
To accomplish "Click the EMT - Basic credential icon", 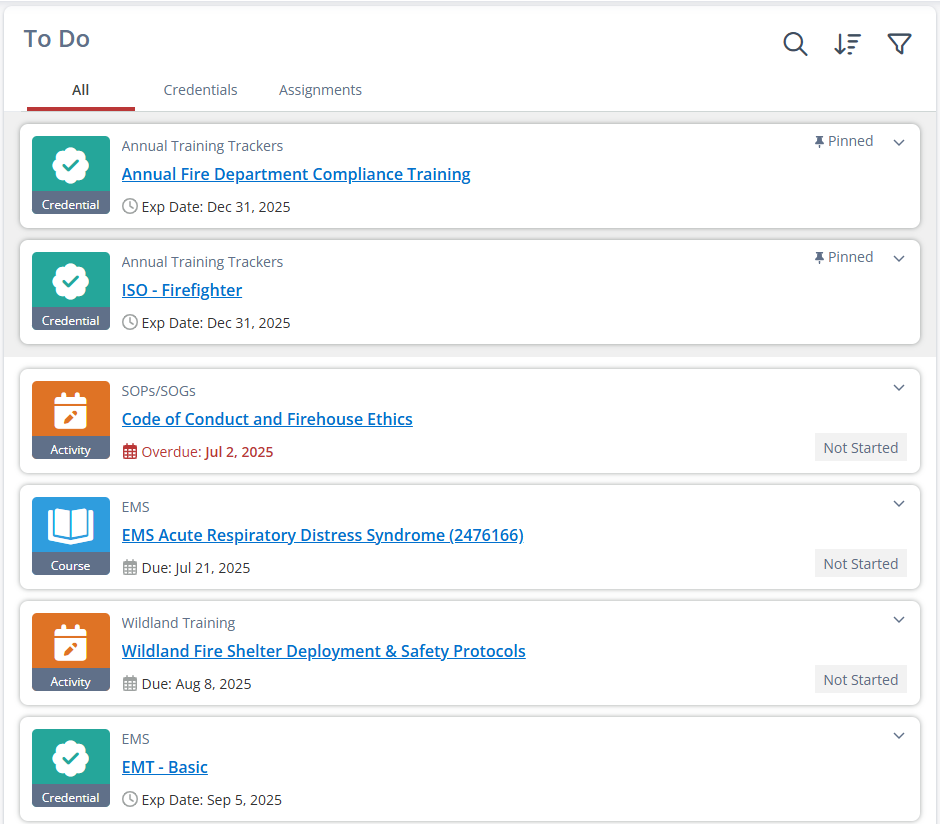I will click(71, 758).
